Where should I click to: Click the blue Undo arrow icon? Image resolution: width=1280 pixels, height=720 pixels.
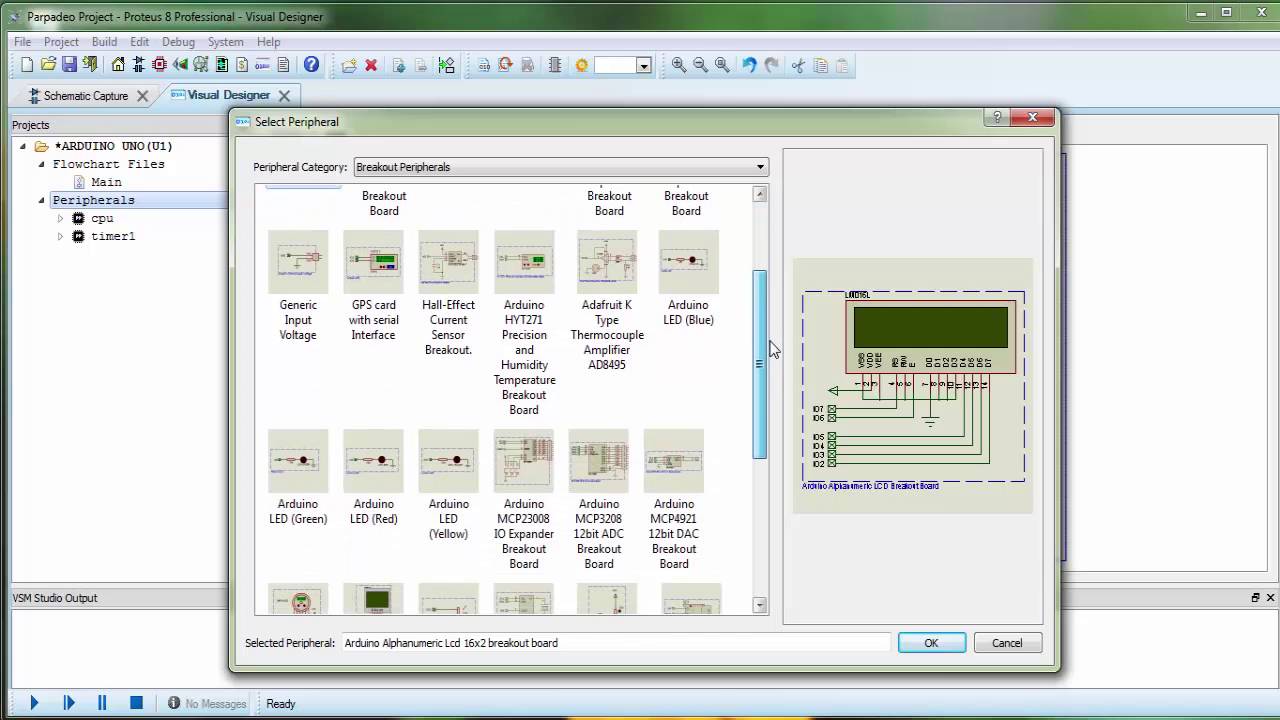pyautogui.click(x=749, y=65)
